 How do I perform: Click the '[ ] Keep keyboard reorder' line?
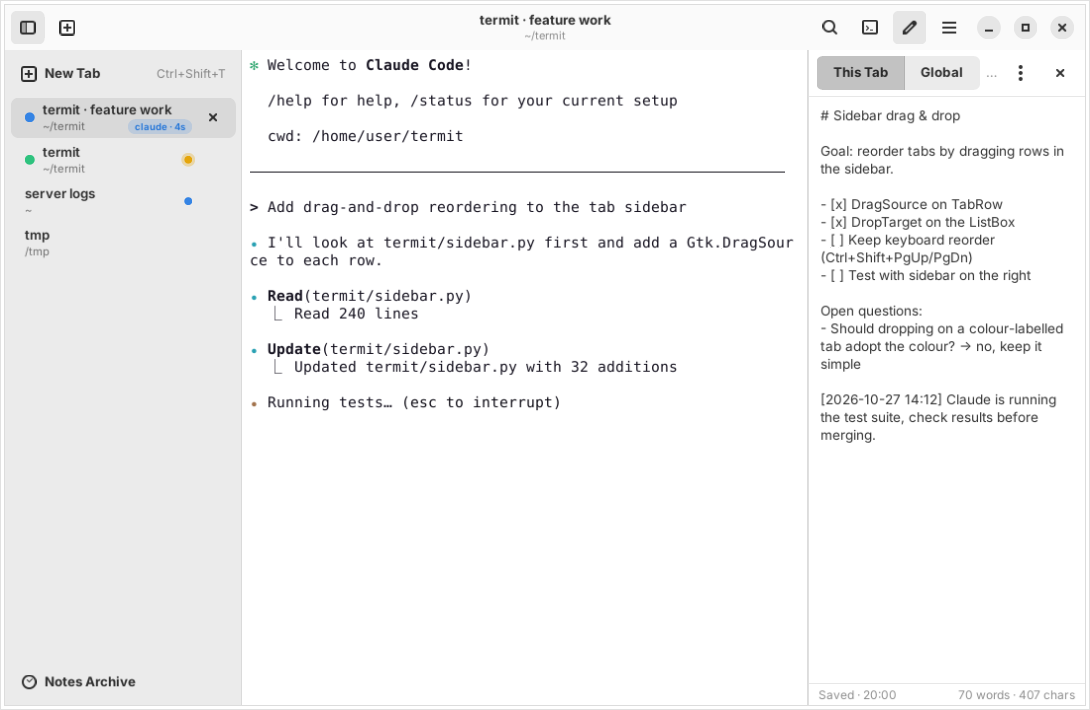[x=907, y=240]
